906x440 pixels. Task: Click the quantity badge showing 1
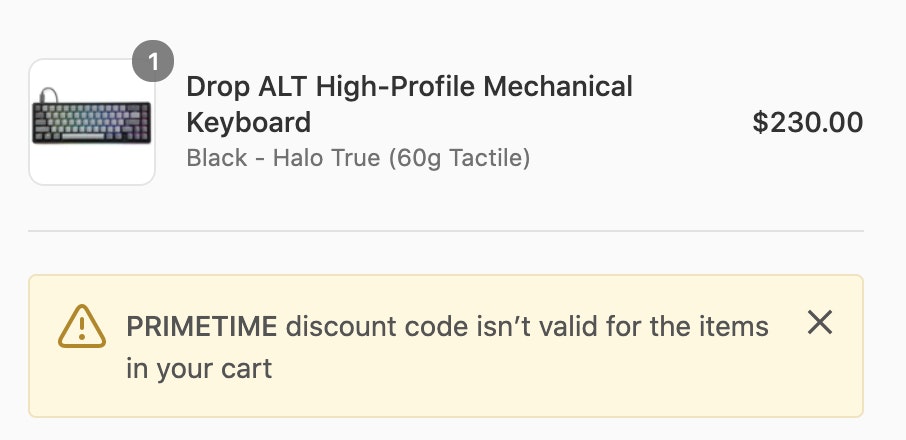[x=153, y=62]
